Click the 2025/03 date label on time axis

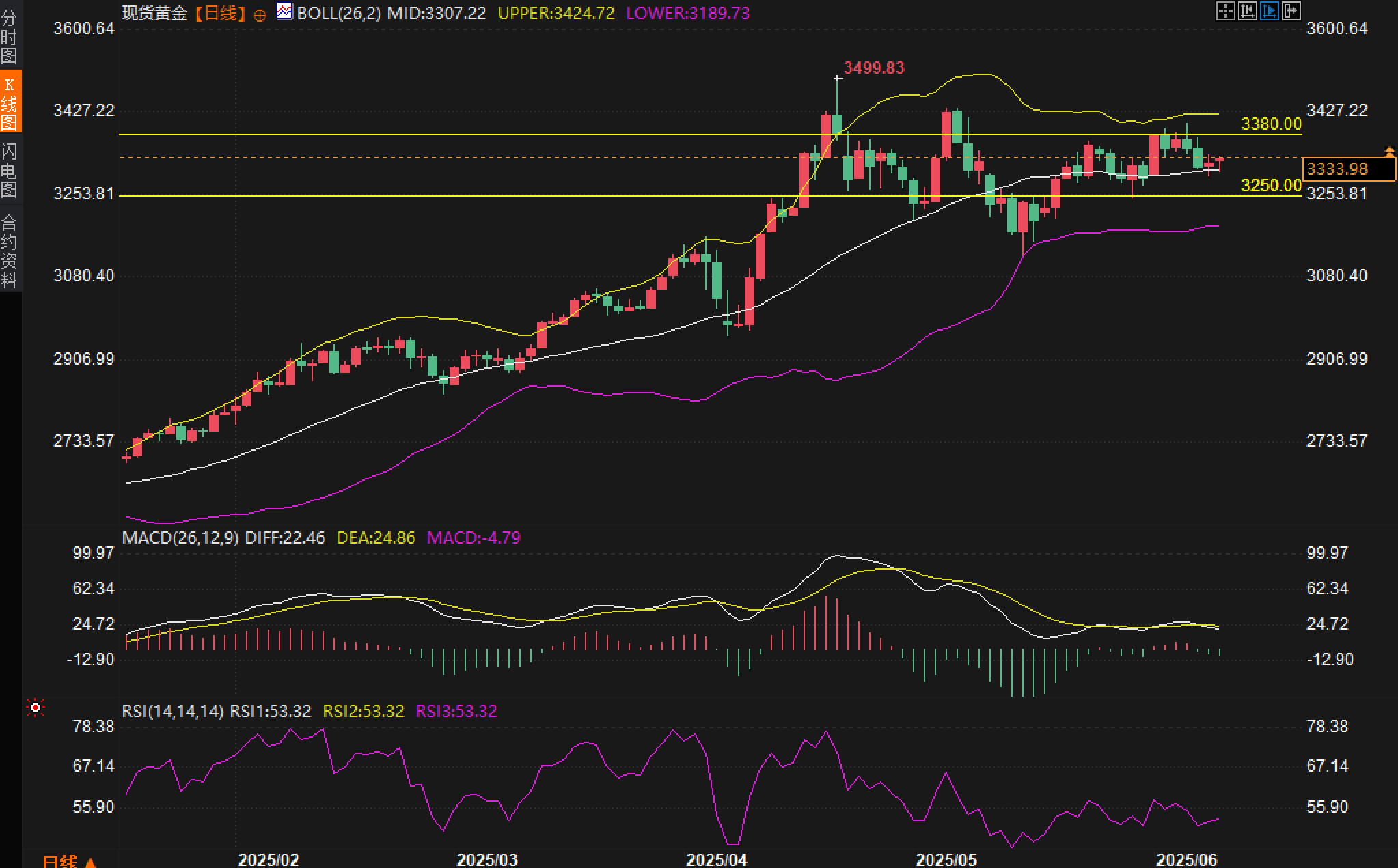coord(487,860)
